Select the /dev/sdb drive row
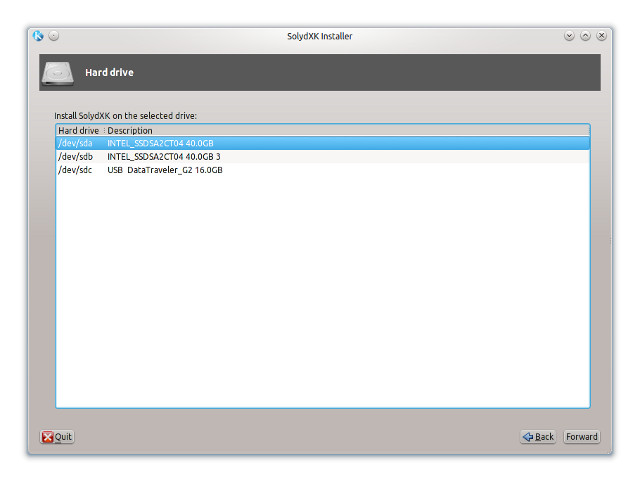The height and width of the screenshot is (482, 640). pos(322,157)
